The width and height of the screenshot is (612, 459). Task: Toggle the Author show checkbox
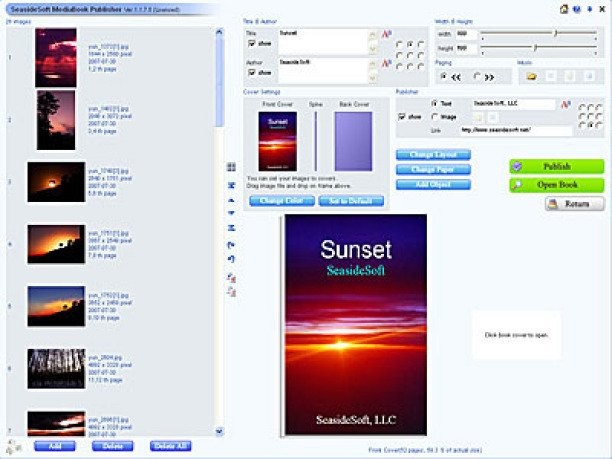click(252, 72)
